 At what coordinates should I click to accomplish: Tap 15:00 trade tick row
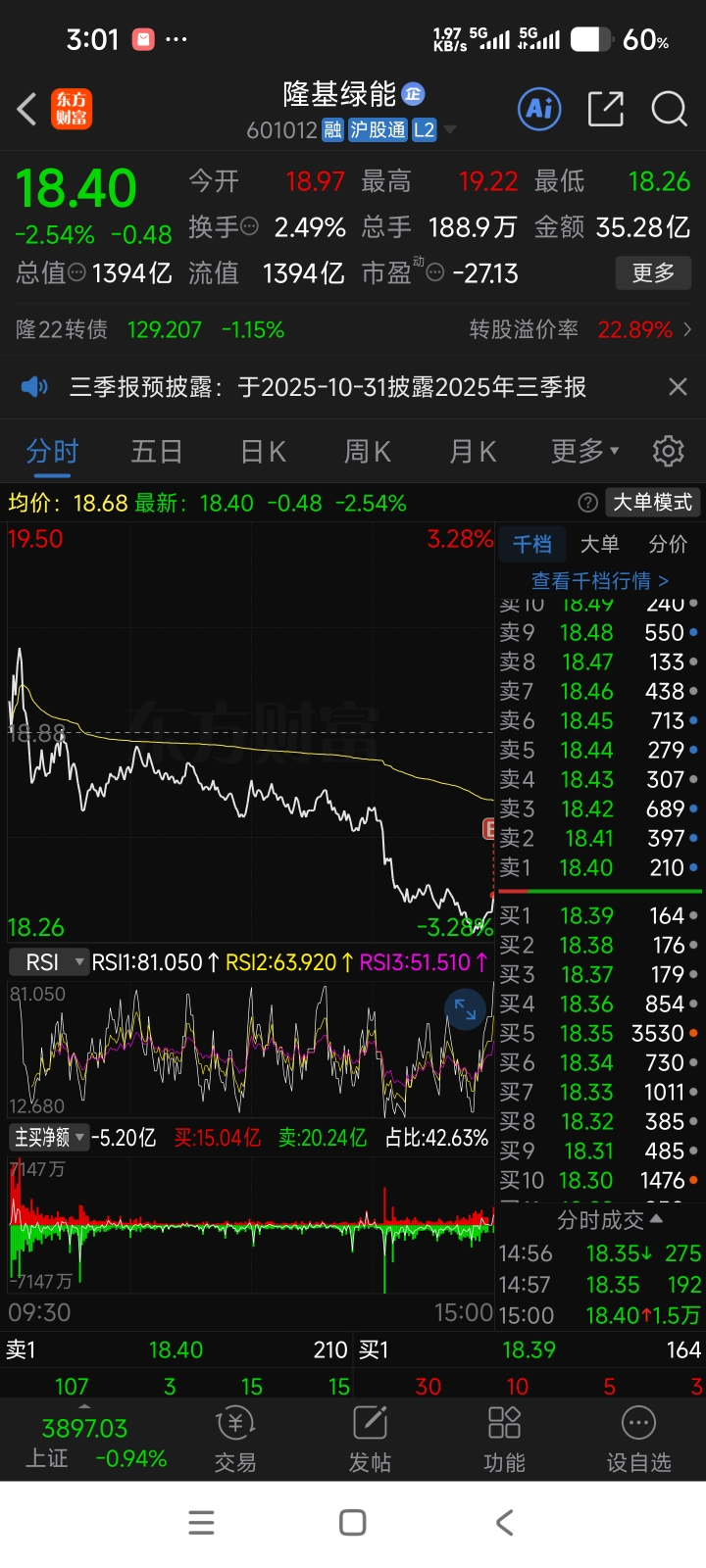pyautogui.click(x=599, y=1315)
